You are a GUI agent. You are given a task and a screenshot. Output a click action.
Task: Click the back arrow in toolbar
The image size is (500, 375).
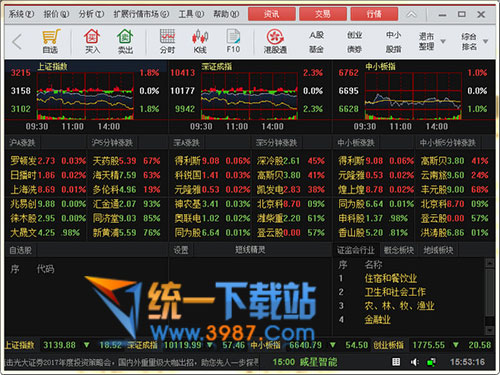[17, 42]
